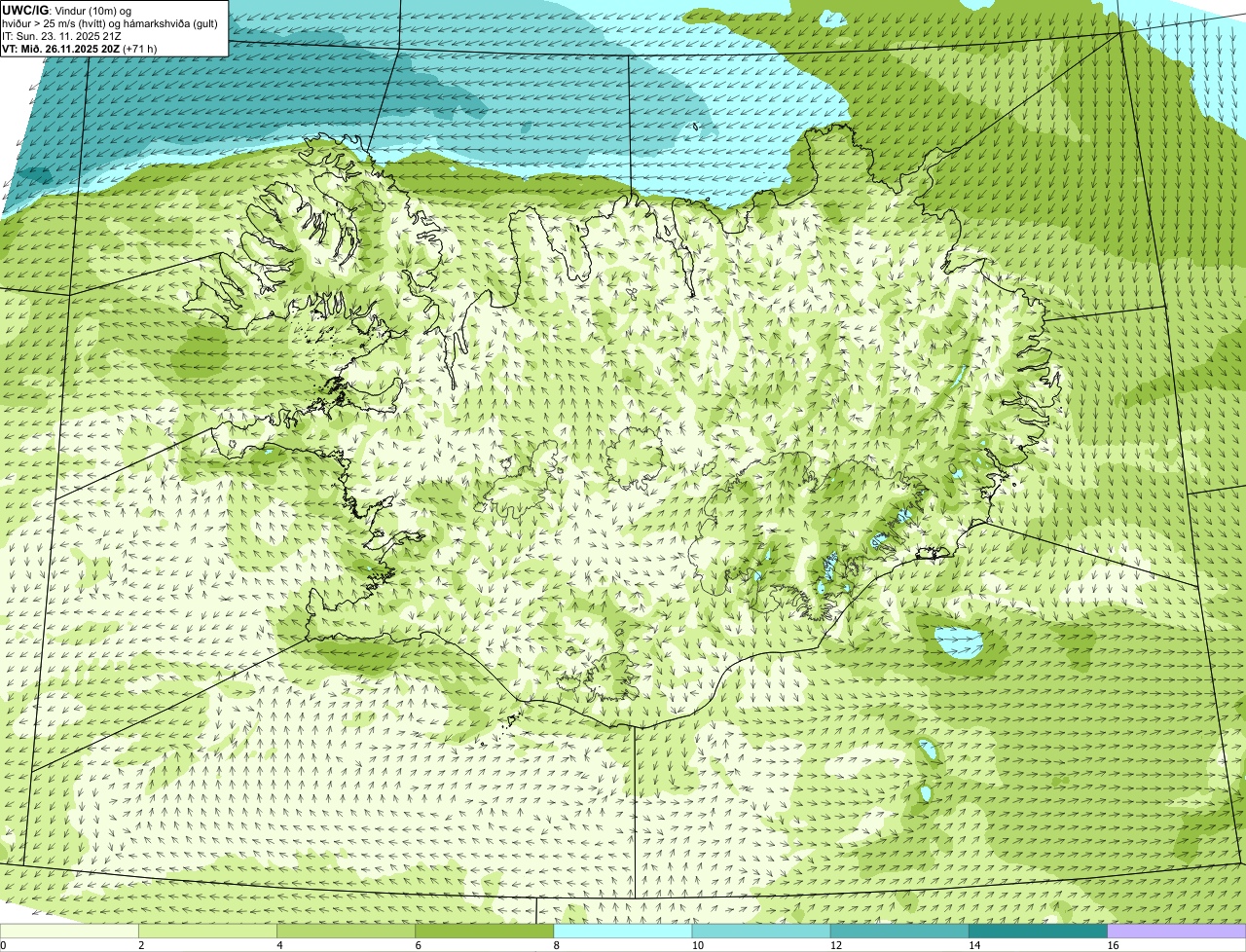The image size is (1246, 952).
Task: Click the 10–12 m/s turquoise legend swatch
Action: (761, 932)
